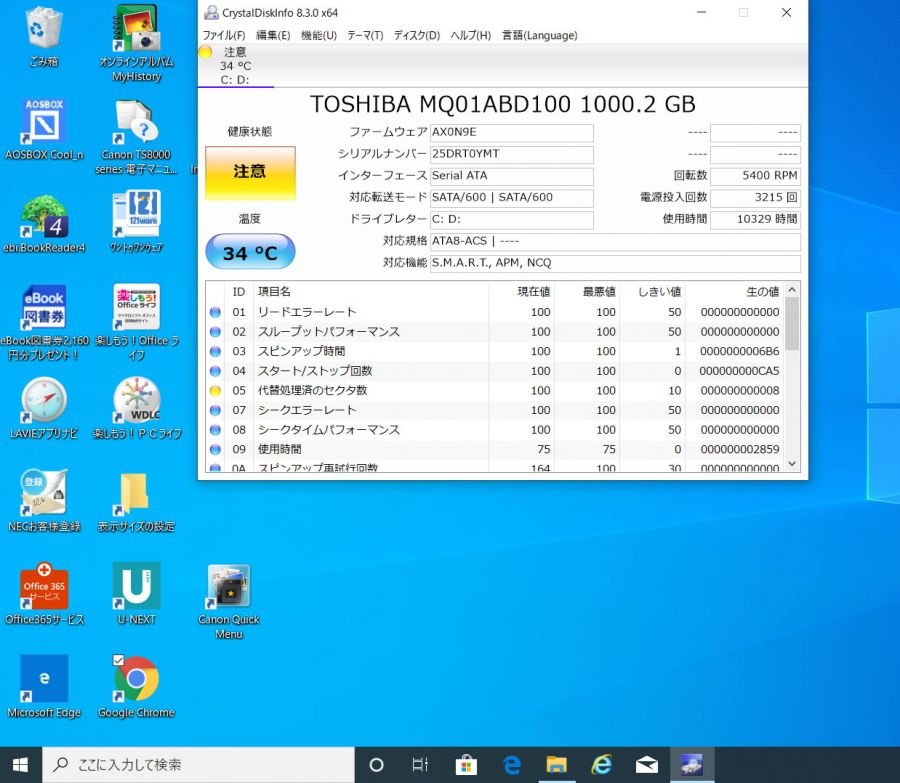Click the yellow caution indicator for ID 05
This screenshot has height=783, width=900.
pos(215,390)
